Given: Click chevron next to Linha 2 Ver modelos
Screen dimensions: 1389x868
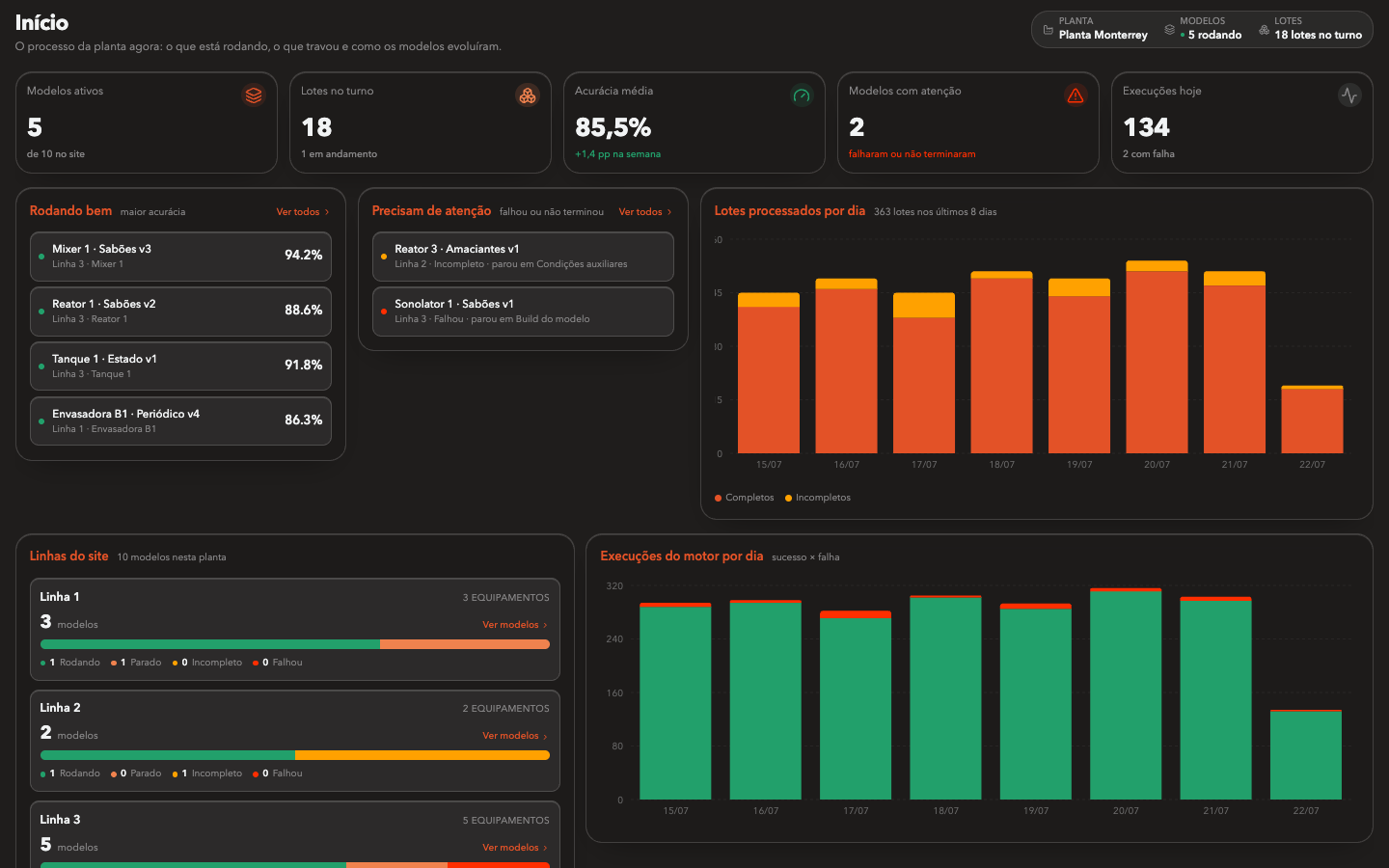Looking at the screenshot, I should [x=545, y=737].
